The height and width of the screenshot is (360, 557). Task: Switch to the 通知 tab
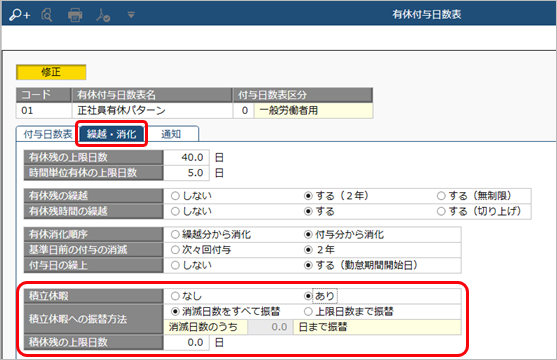point(171,134)
